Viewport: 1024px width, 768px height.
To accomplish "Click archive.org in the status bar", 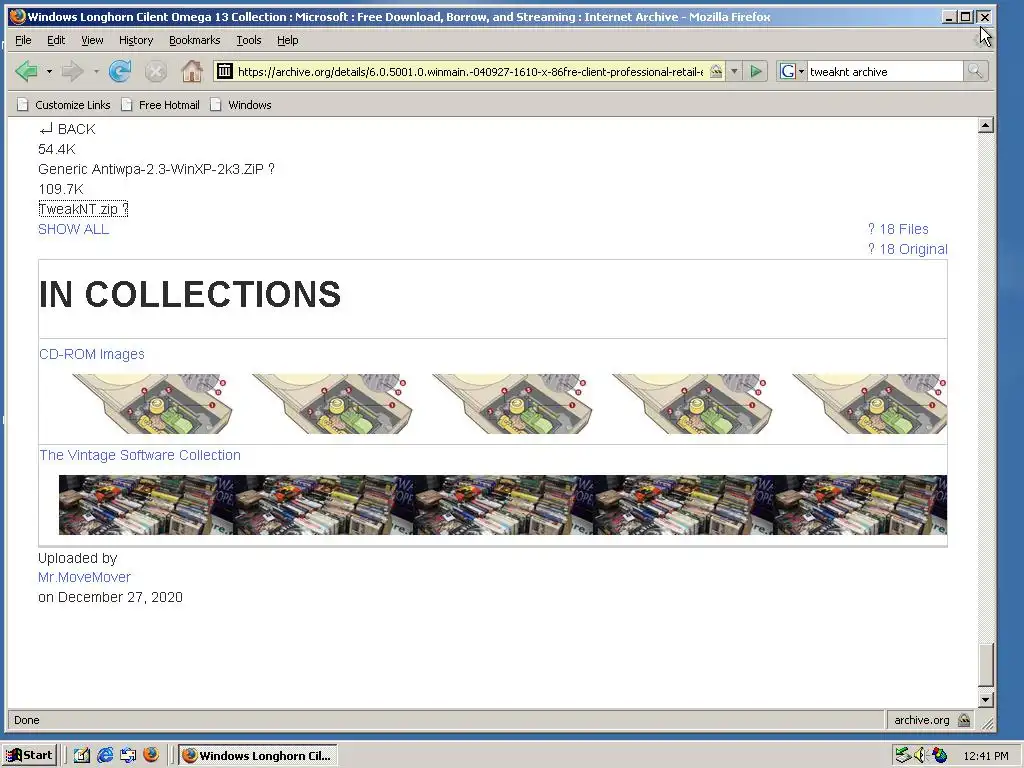I will [921, 720].
